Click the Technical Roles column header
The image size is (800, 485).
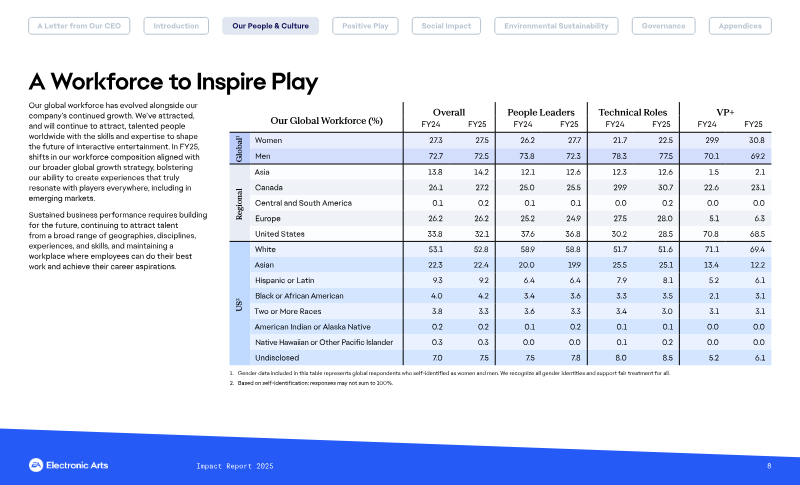(x=633, y=112)
